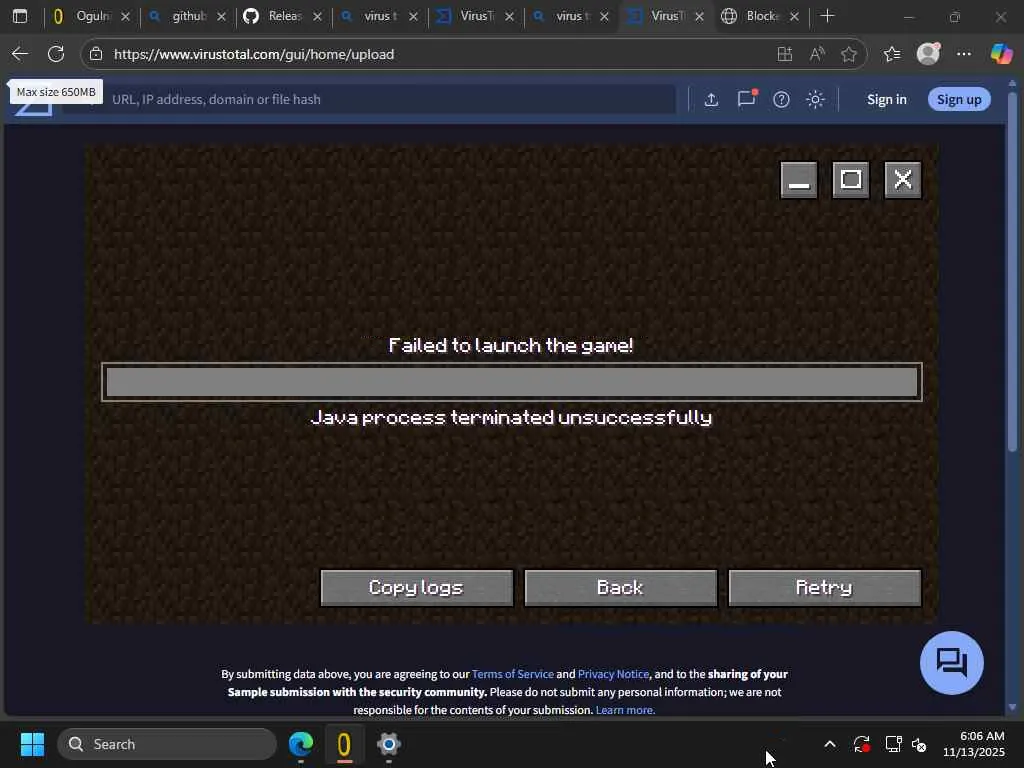View site information lock icon

(96, 54)
